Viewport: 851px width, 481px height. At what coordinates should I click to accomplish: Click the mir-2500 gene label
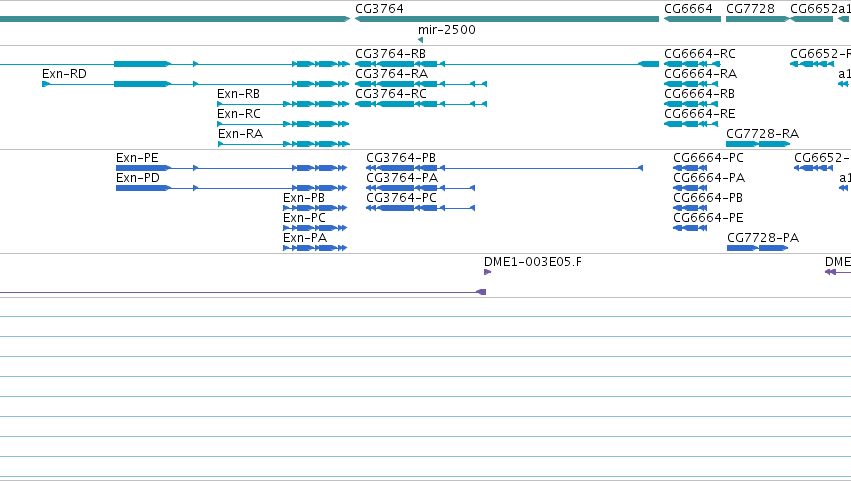coord(447,30)
